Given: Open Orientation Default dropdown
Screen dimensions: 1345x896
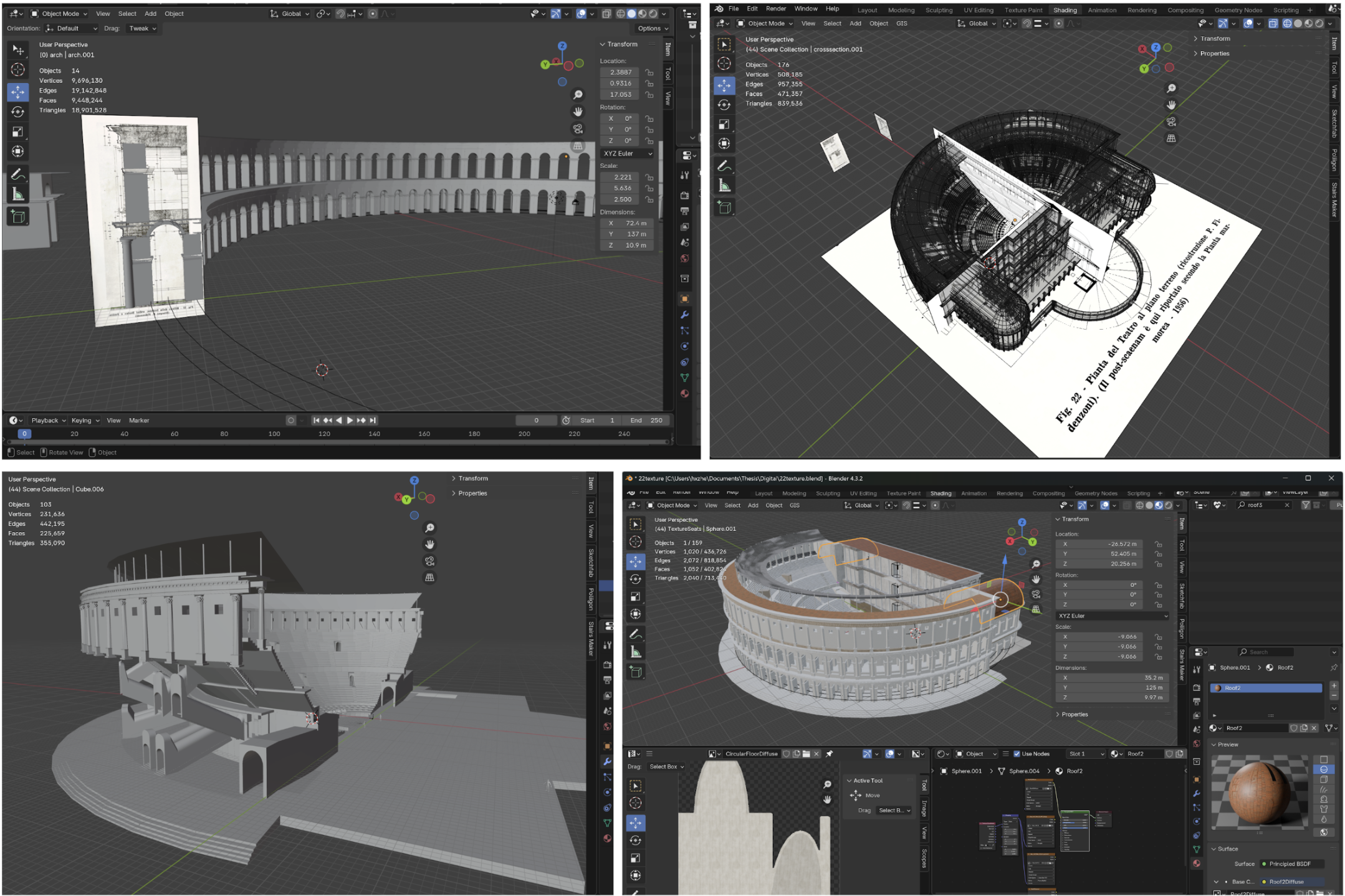Looking at the screenshot, I should coord(71,29).
